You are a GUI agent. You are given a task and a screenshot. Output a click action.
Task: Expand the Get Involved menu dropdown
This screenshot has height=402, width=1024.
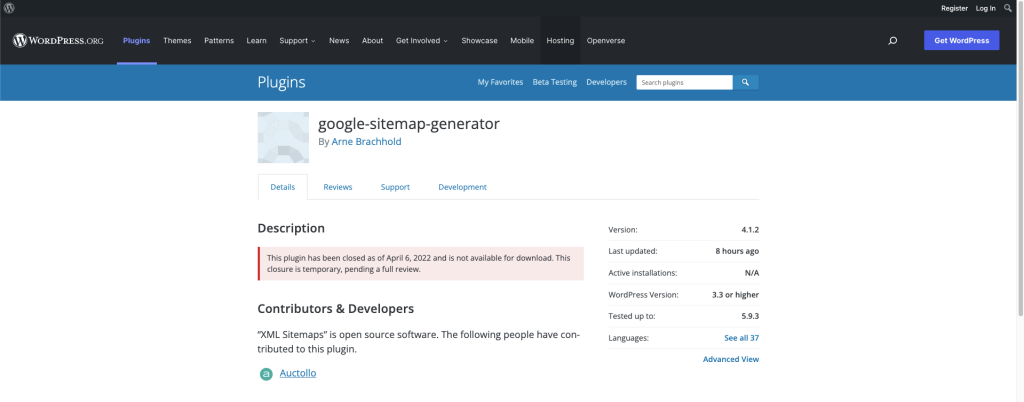point(422,40)
